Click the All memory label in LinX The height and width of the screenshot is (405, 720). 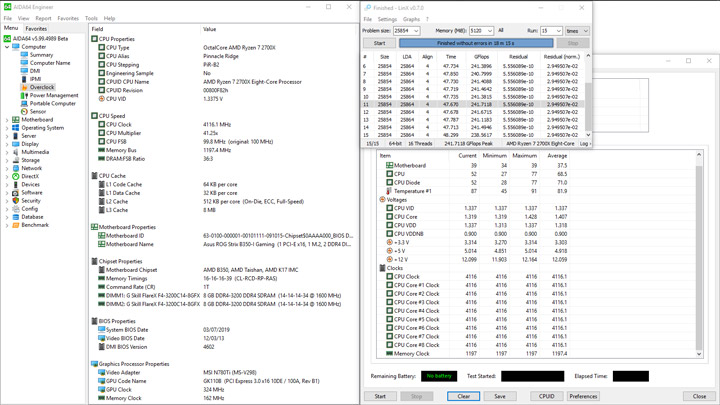pos(501,30)
